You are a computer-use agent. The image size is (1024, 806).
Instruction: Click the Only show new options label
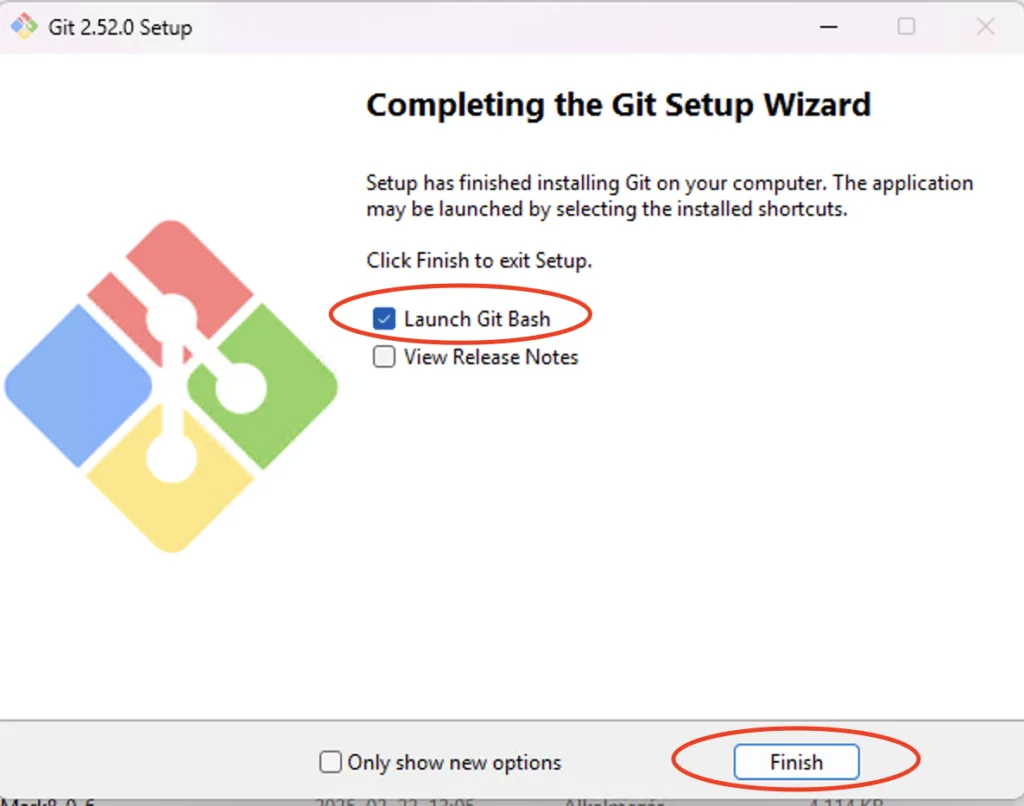454,762
